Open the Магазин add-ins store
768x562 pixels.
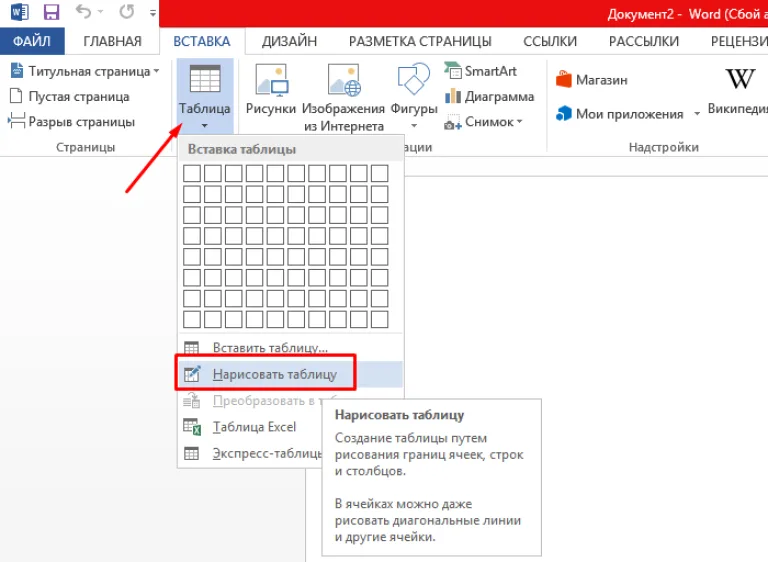click(591, 79)
